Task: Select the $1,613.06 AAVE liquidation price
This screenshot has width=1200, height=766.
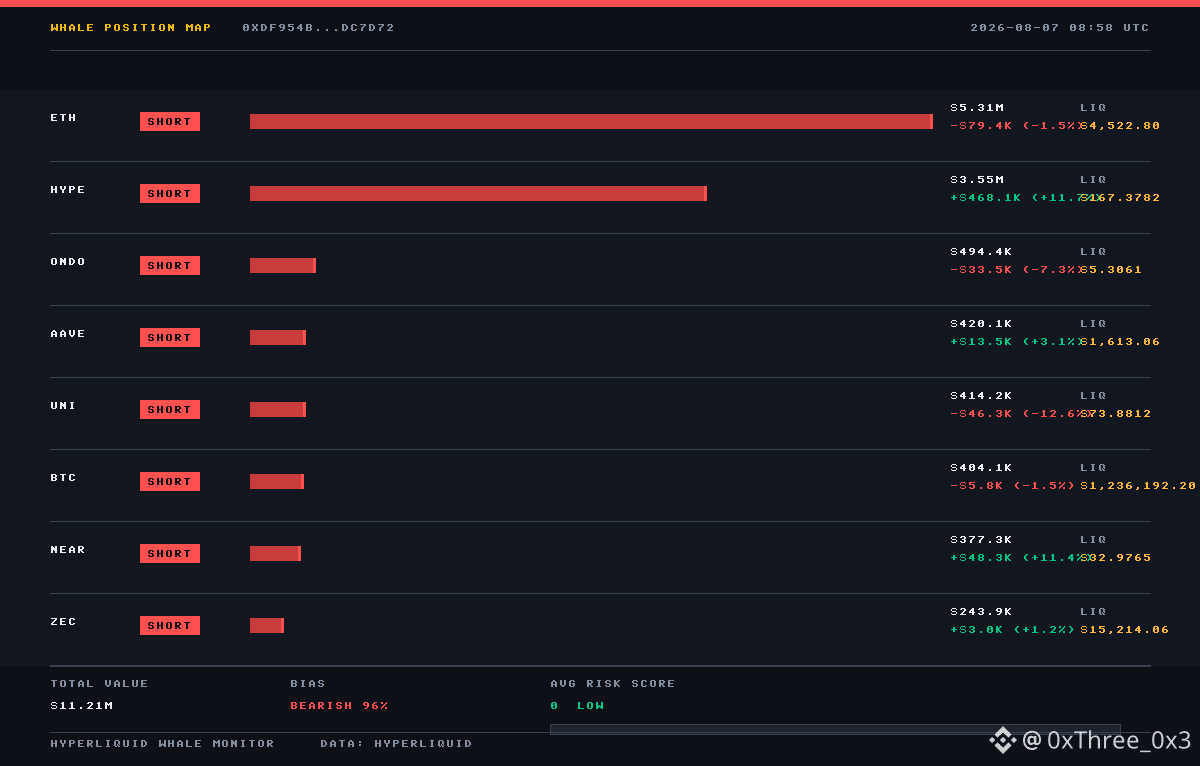Action: [x=1120, y=342]
